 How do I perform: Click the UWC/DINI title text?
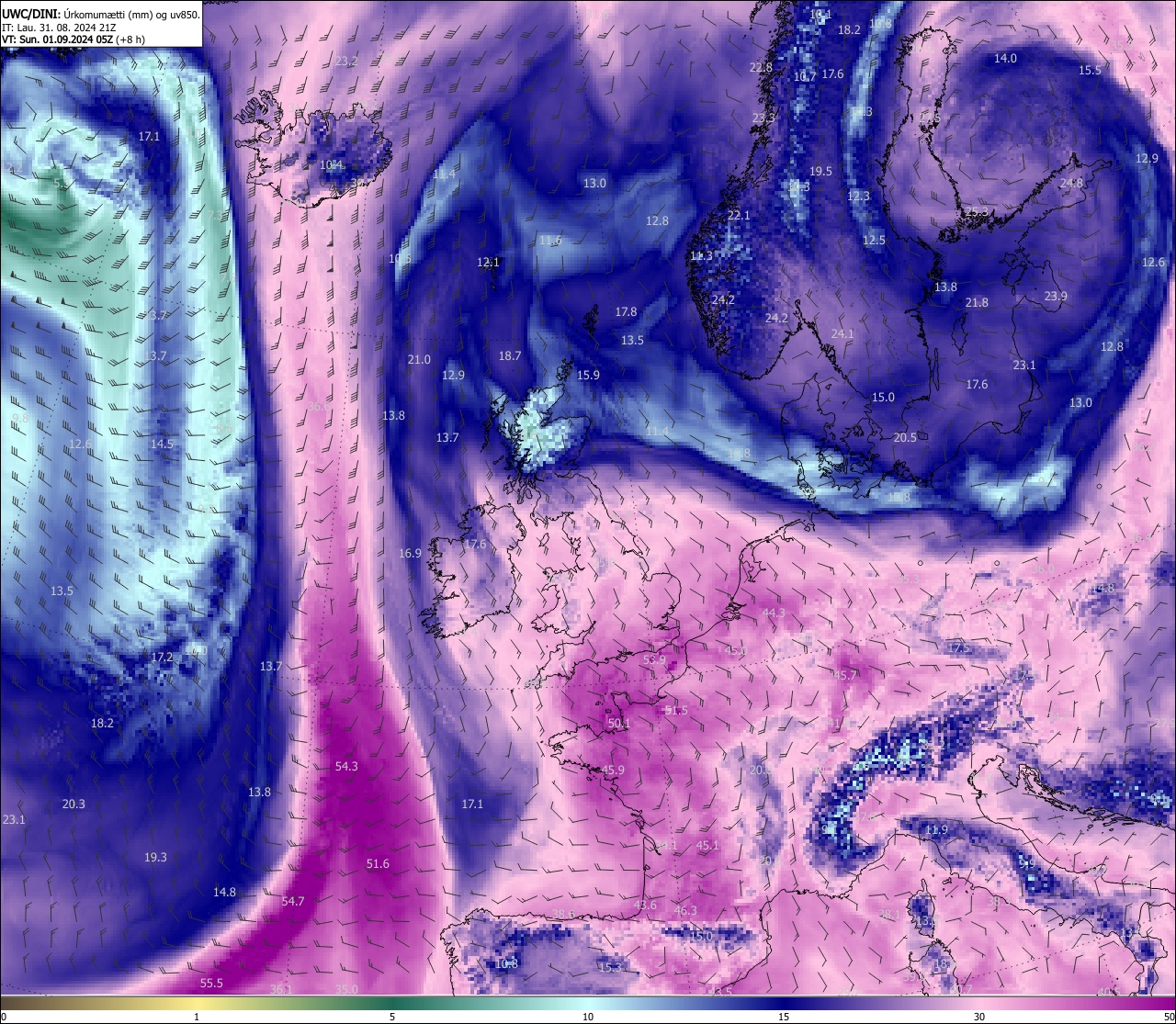coord(30,14)
